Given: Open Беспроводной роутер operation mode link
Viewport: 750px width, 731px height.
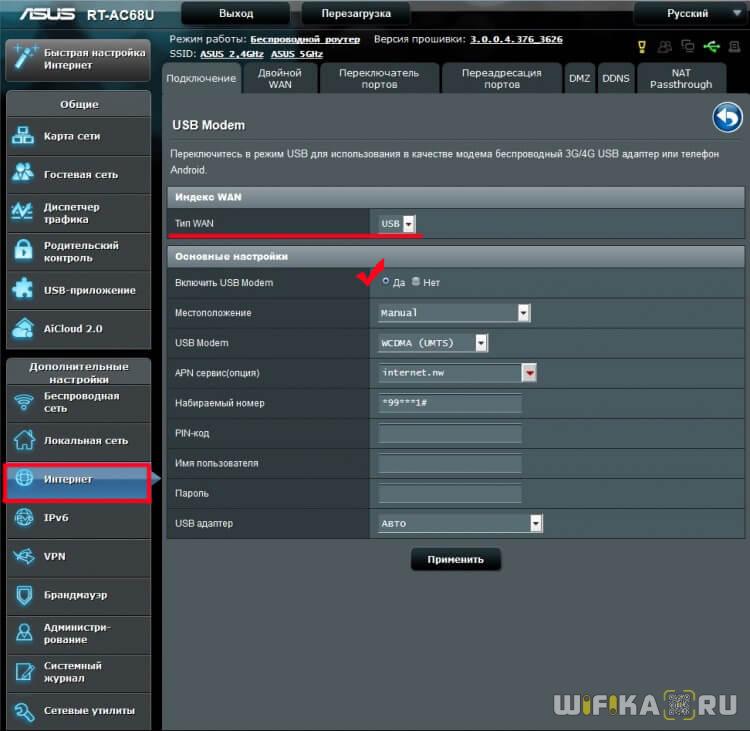Looking at the screenshot, I should click(x=305, y=39).
